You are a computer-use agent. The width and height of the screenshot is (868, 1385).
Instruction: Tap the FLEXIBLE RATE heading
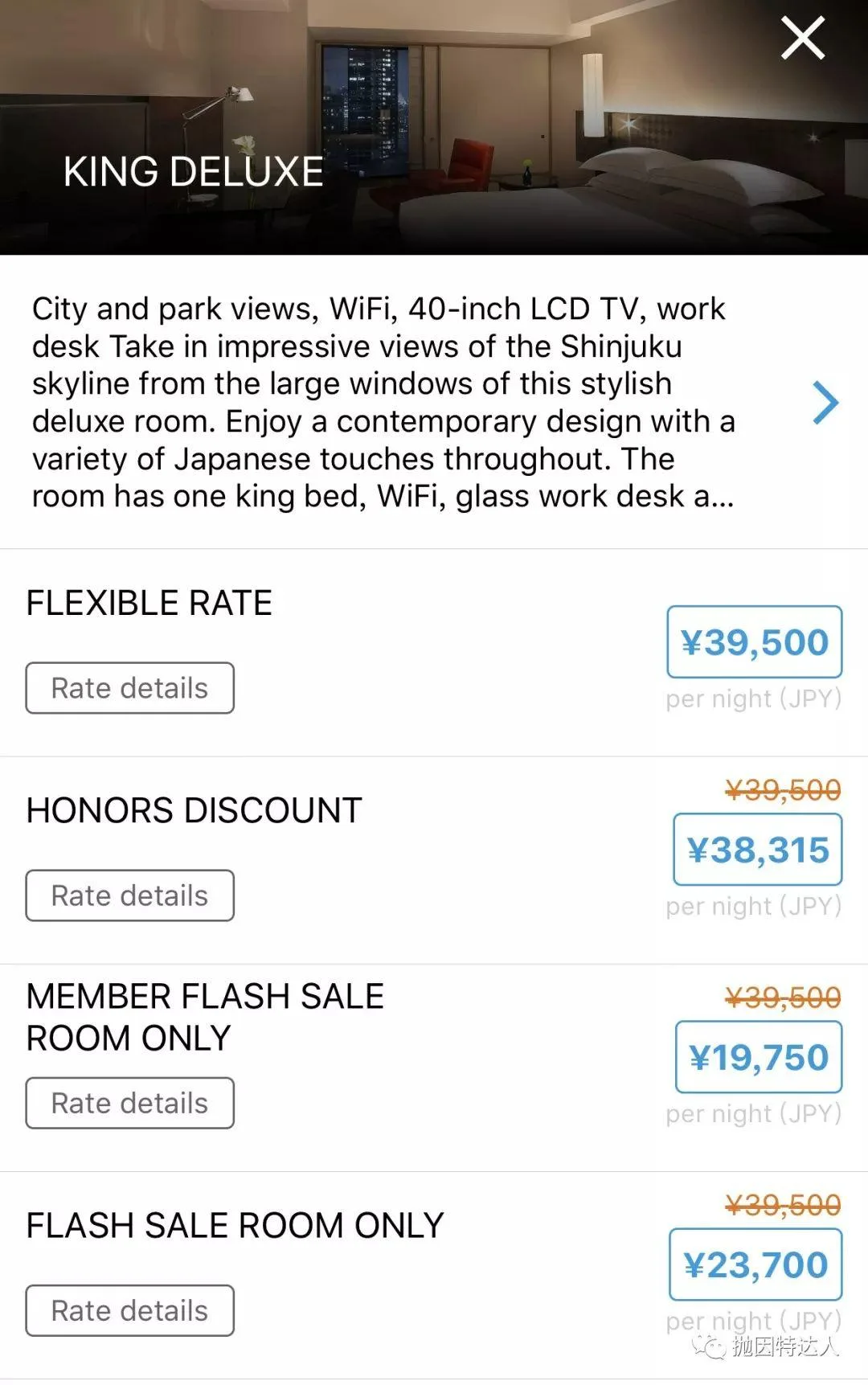point(149,603)
